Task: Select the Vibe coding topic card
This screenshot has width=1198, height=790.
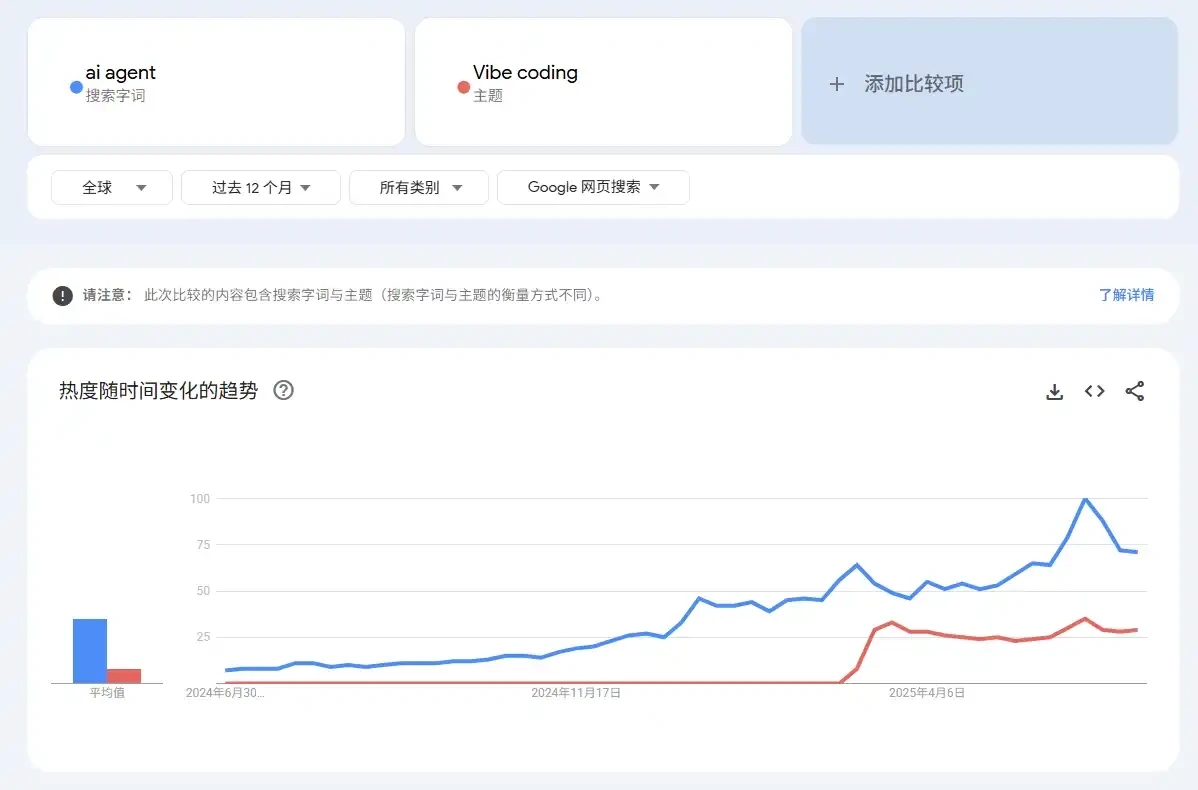Action: click(x=603, y=82)
